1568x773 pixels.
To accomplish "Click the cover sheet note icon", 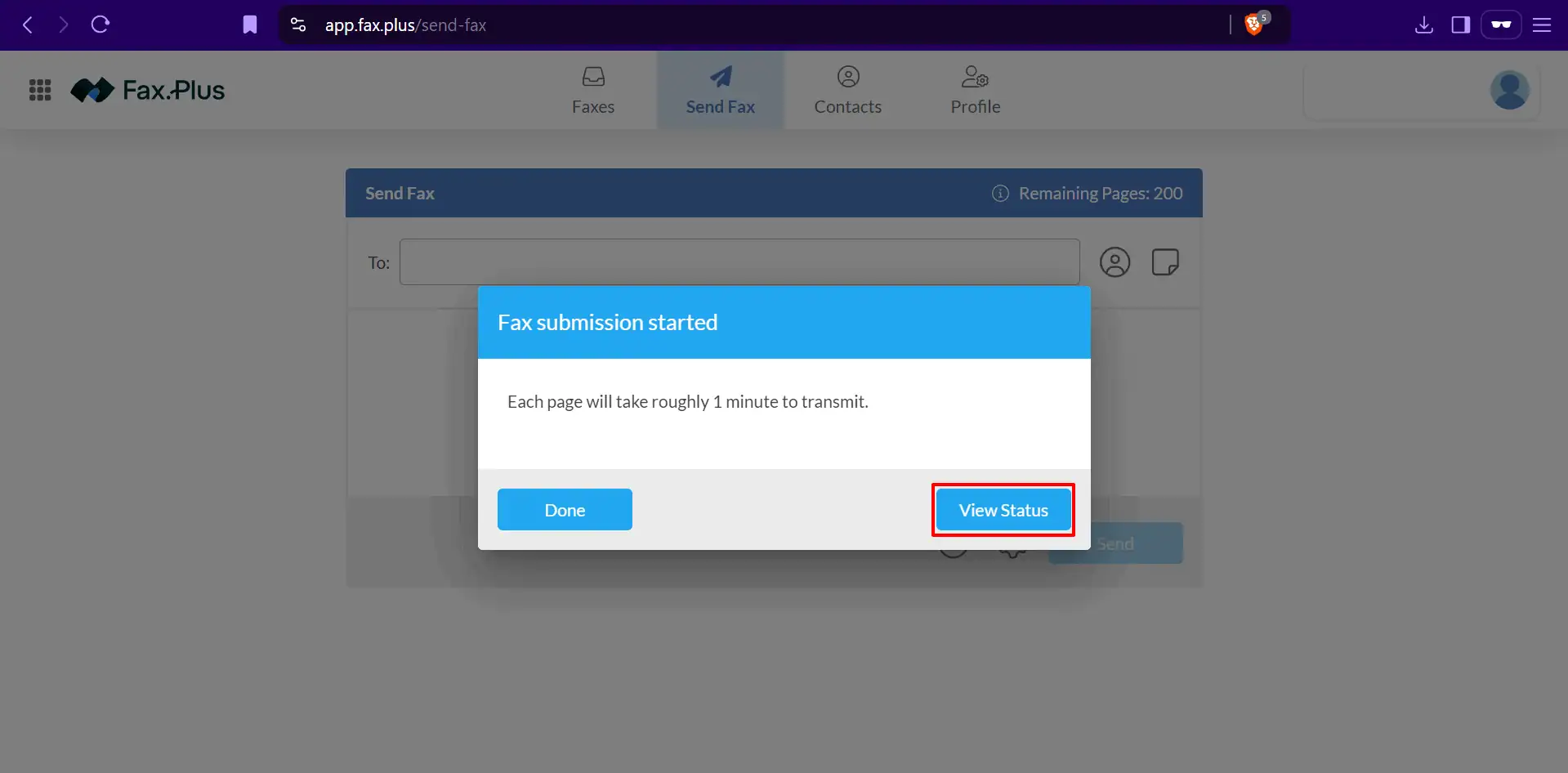I will pyautogui.click(x=1164, y=262).
